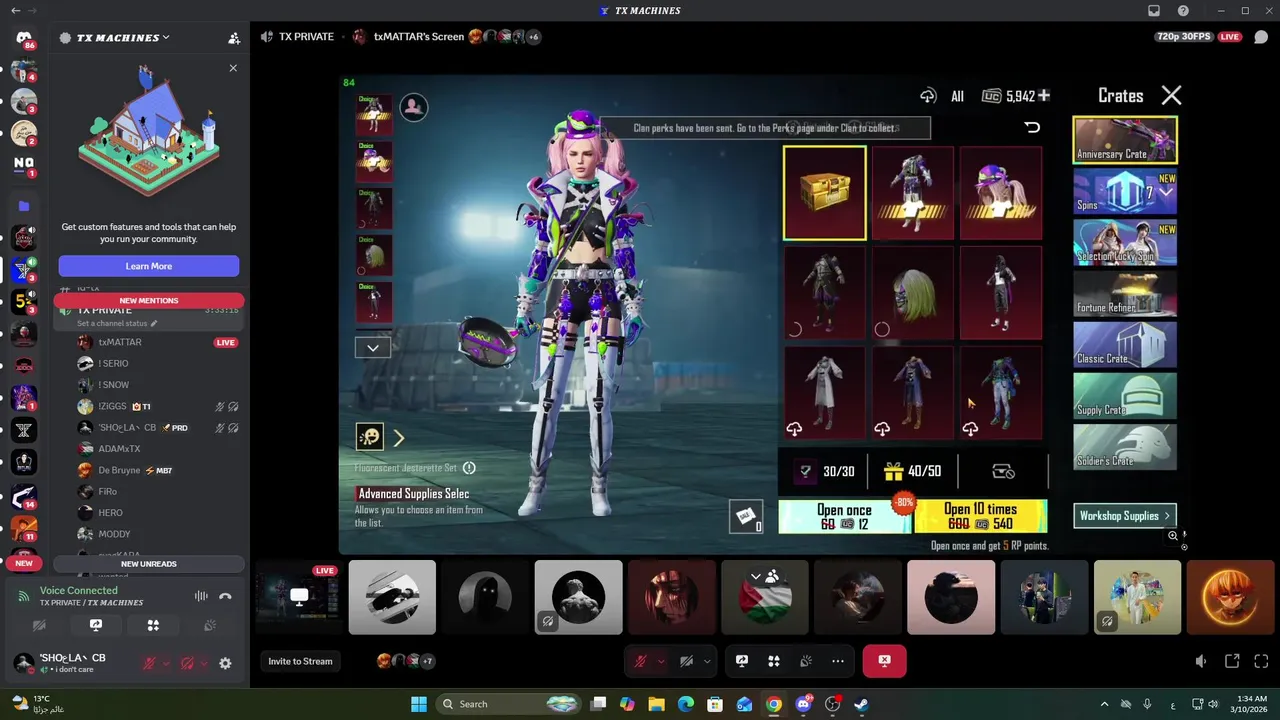The width and height of the screenshot is (1280, 720).
Task: Open Discord user settings gear
Action: click(x=225, y=663)
